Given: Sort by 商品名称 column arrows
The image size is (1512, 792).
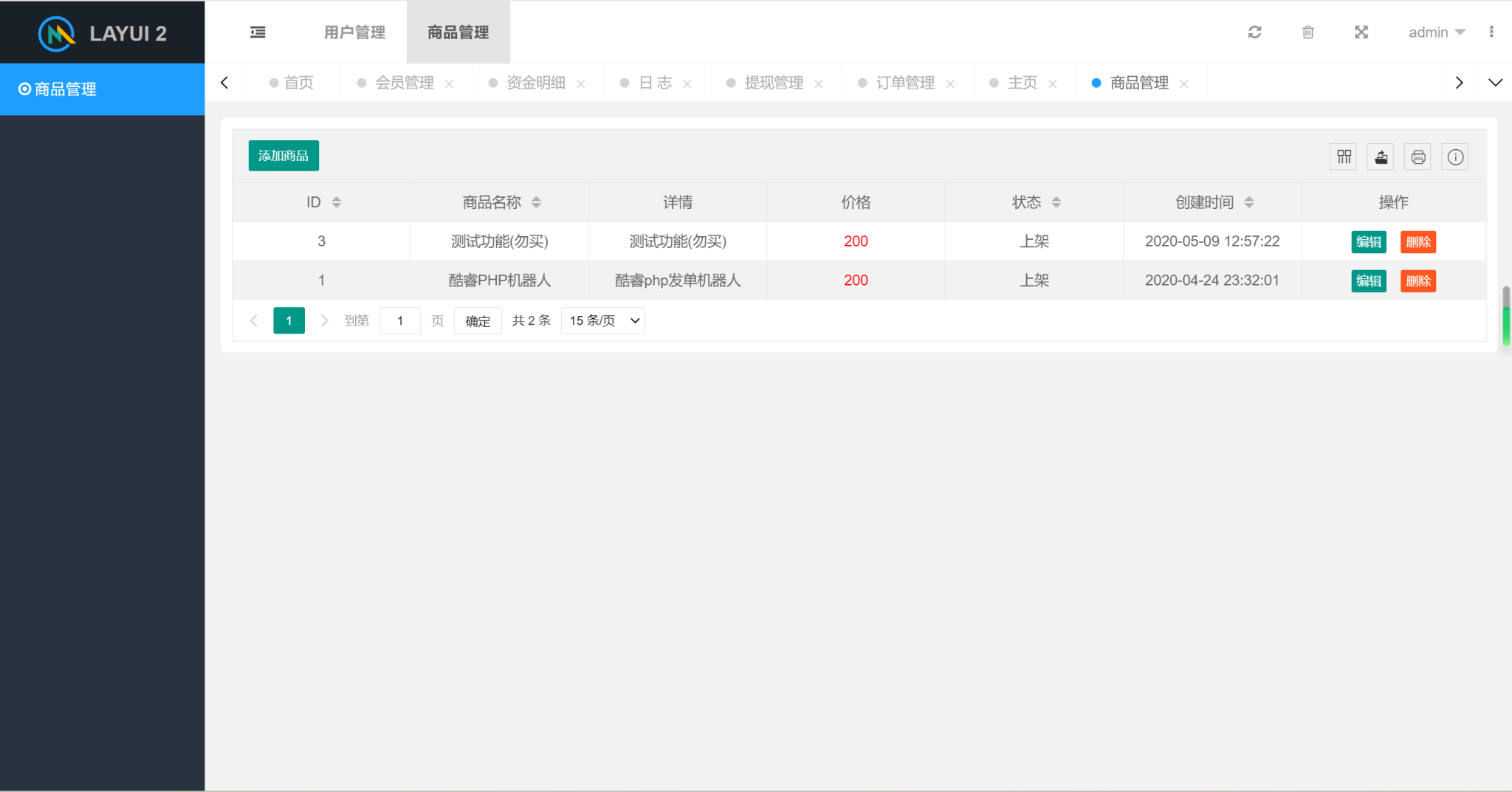Looking at the screenshot, I should click(537, 202).
